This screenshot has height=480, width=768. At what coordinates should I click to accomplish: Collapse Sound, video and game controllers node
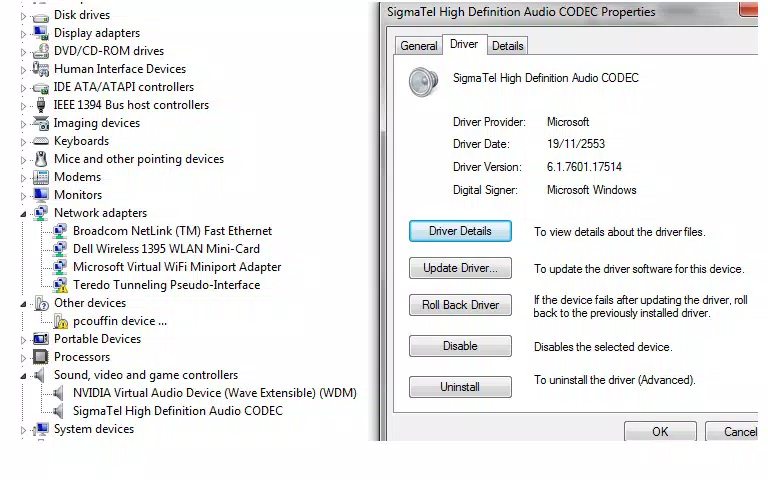pos(23,376)
